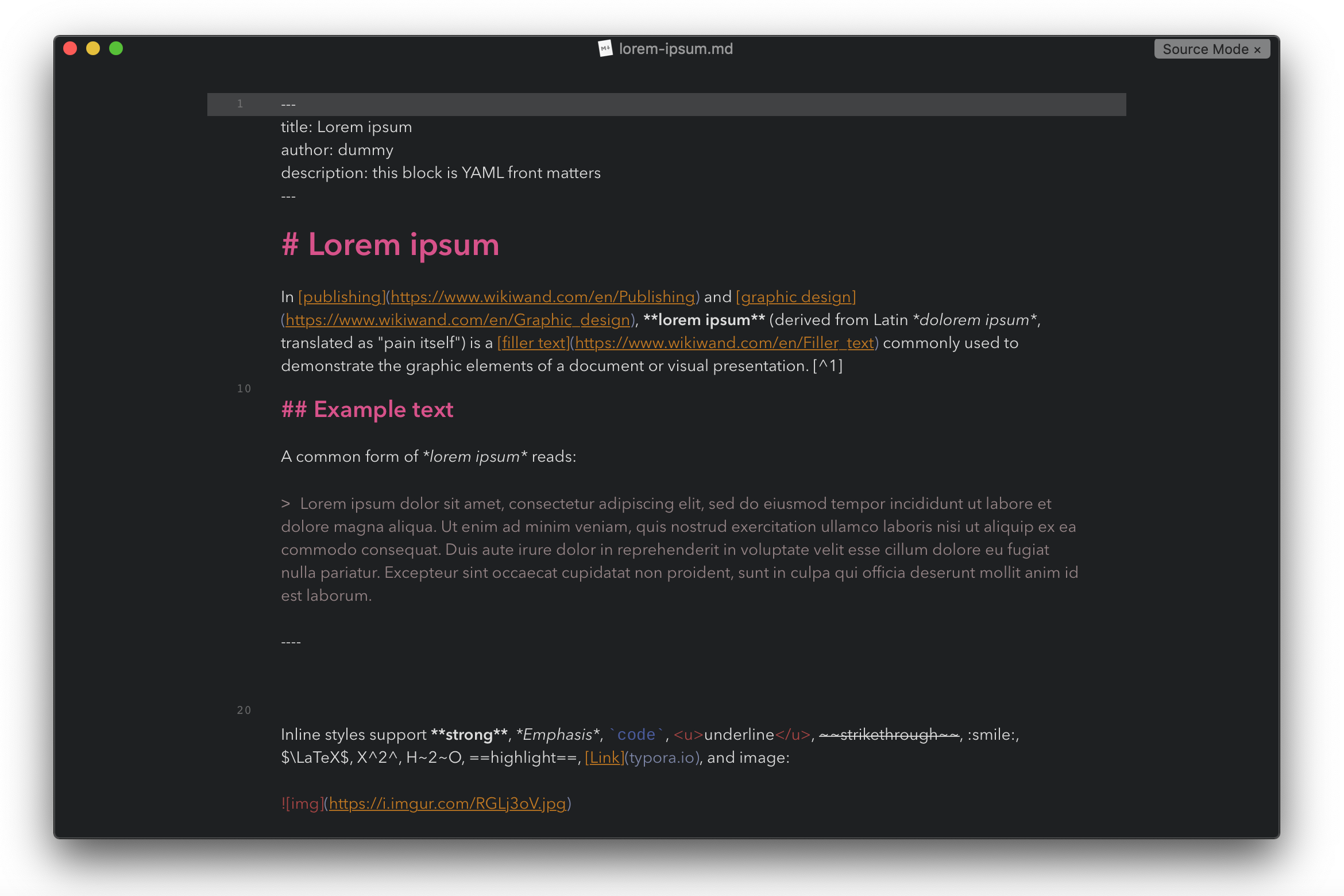The width and height of the screenshot is (1344, 896).
Task: Click the Markdown file icon in titlebar
Action: pyautogui.click(x=601, y=48)
